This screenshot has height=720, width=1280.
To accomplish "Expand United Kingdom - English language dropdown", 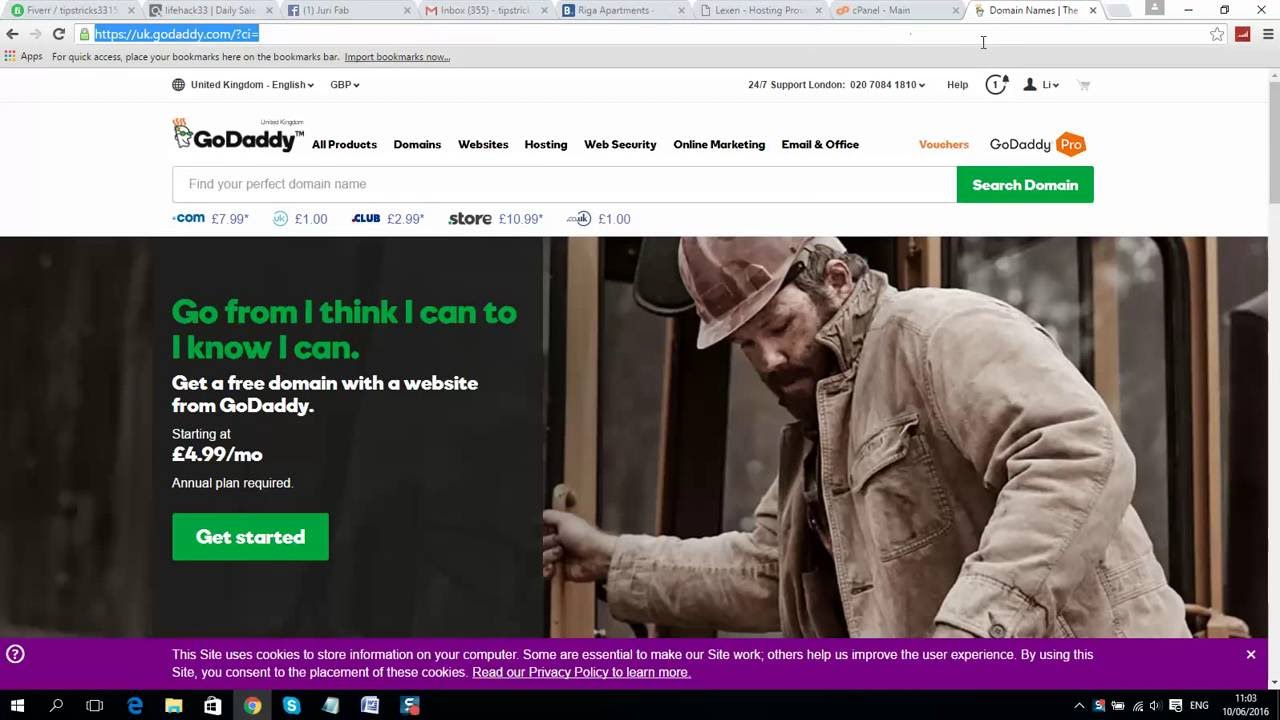I will point(243,85).
